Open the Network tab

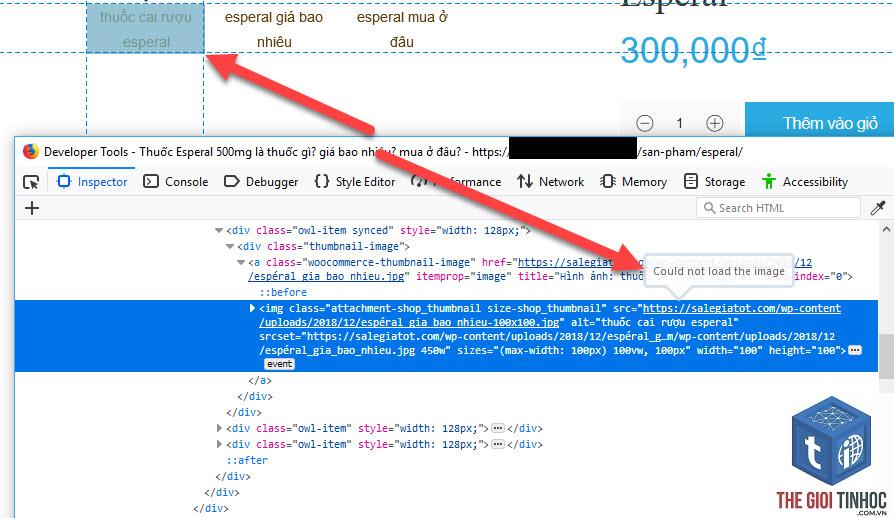click(x=550, y=182)
